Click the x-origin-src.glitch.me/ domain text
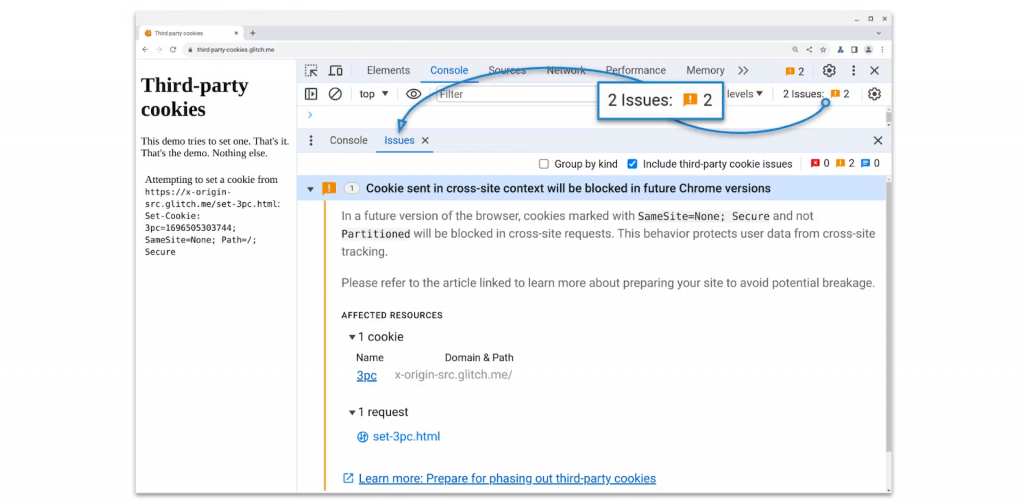 pos(453,375)
